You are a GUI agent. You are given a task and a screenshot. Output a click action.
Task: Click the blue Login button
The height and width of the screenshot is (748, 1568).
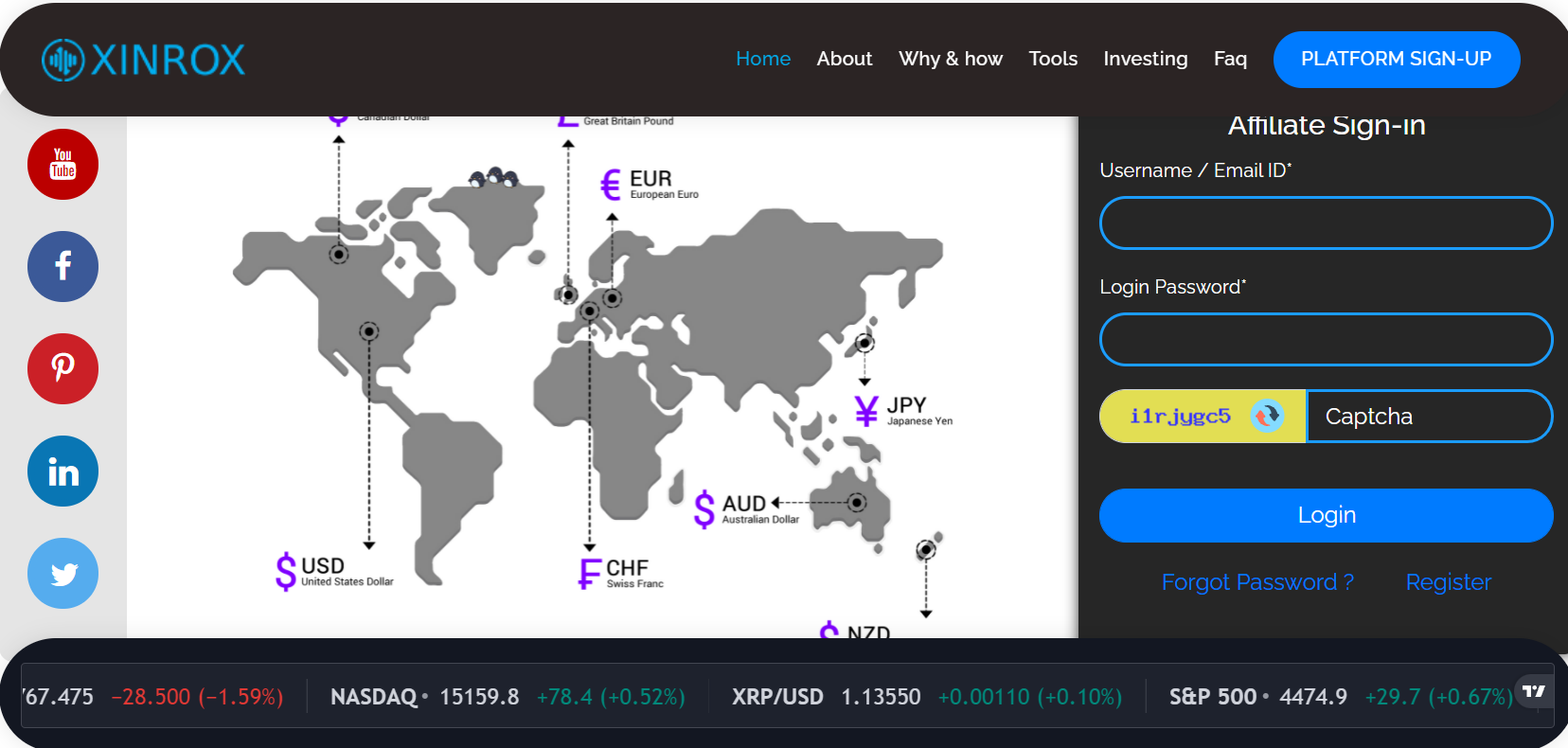tap(1326, 515)
